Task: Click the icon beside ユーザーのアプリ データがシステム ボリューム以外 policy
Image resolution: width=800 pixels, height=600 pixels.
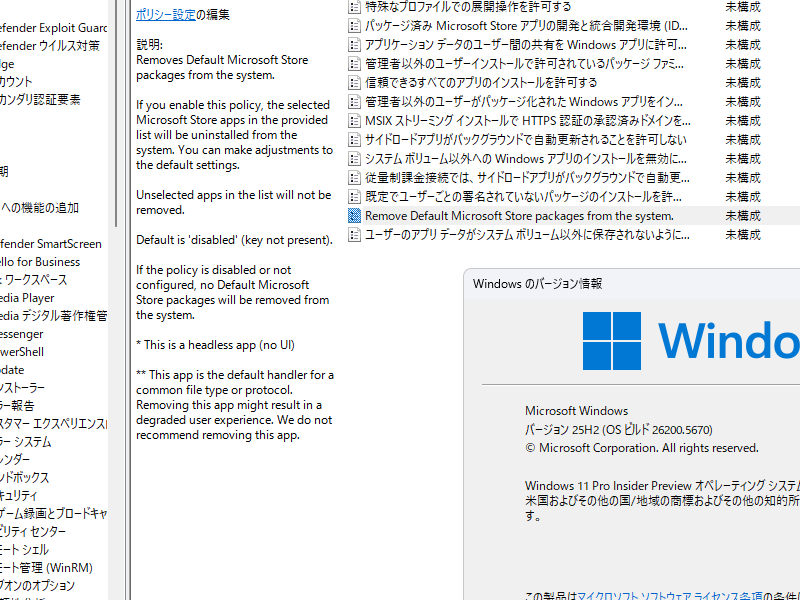Action: pyautogui.click(x=354, y=235)
